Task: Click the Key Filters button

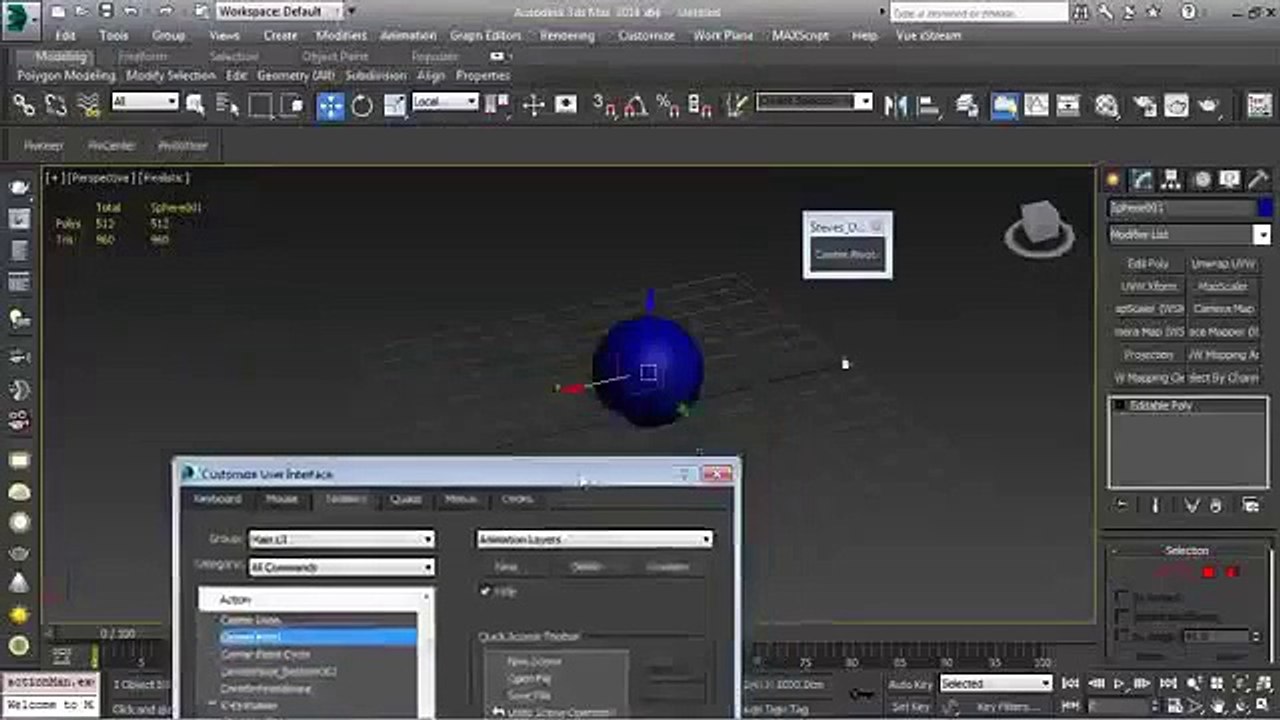Action: (x=1006, y=707)
